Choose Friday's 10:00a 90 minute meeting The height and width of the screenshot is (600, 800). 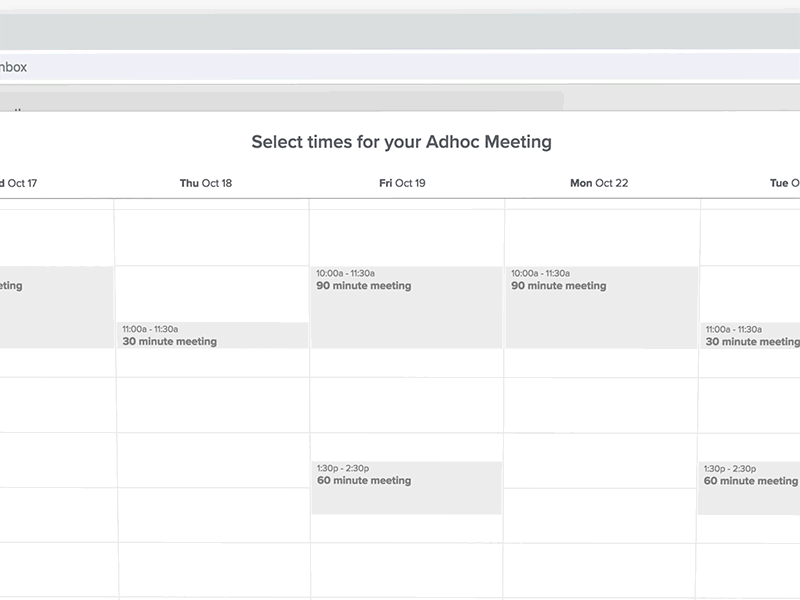tap(406, 307)
